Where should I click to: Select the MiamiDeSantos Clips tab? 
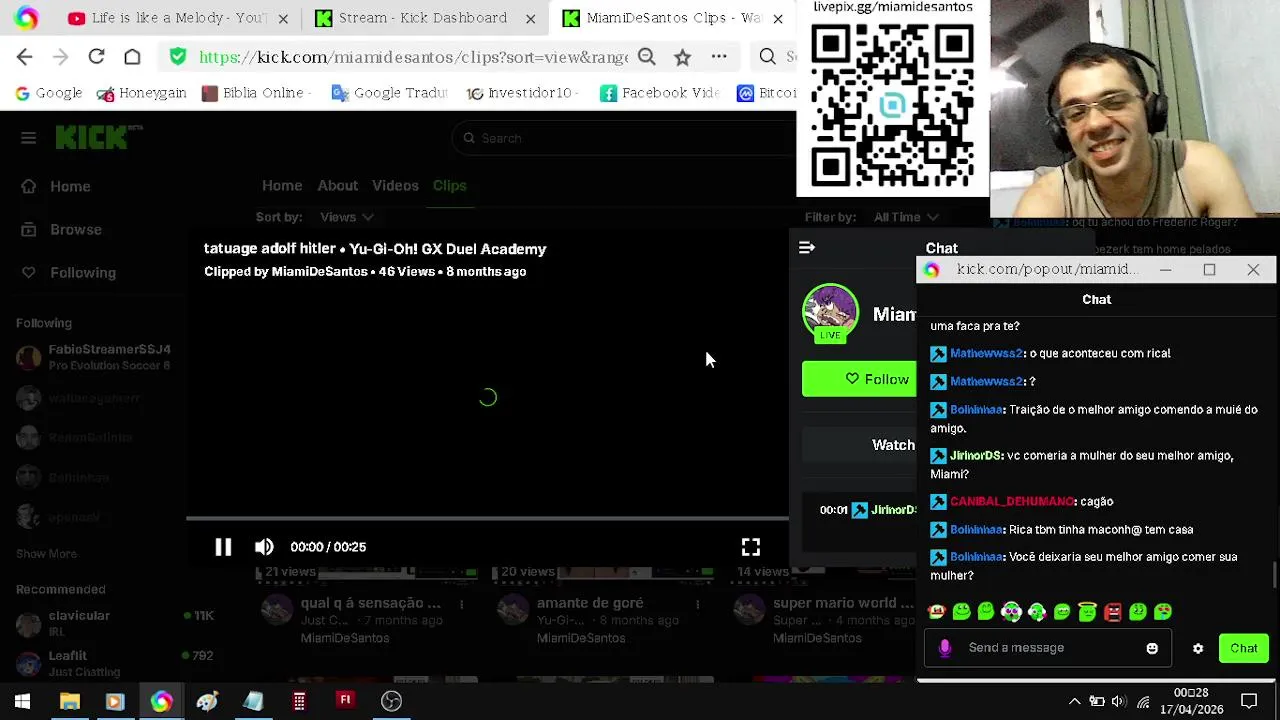(x=660, y=18)
